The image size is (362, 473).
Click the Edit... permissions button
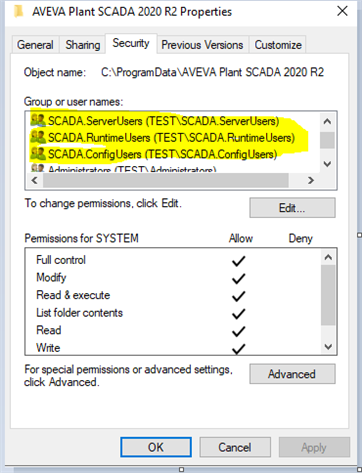click(292, 208)
